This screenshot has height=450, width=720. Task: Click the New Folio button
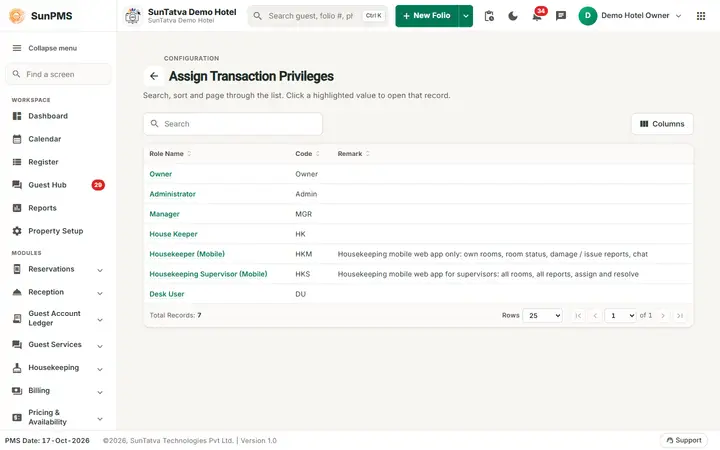click(427, 16)
